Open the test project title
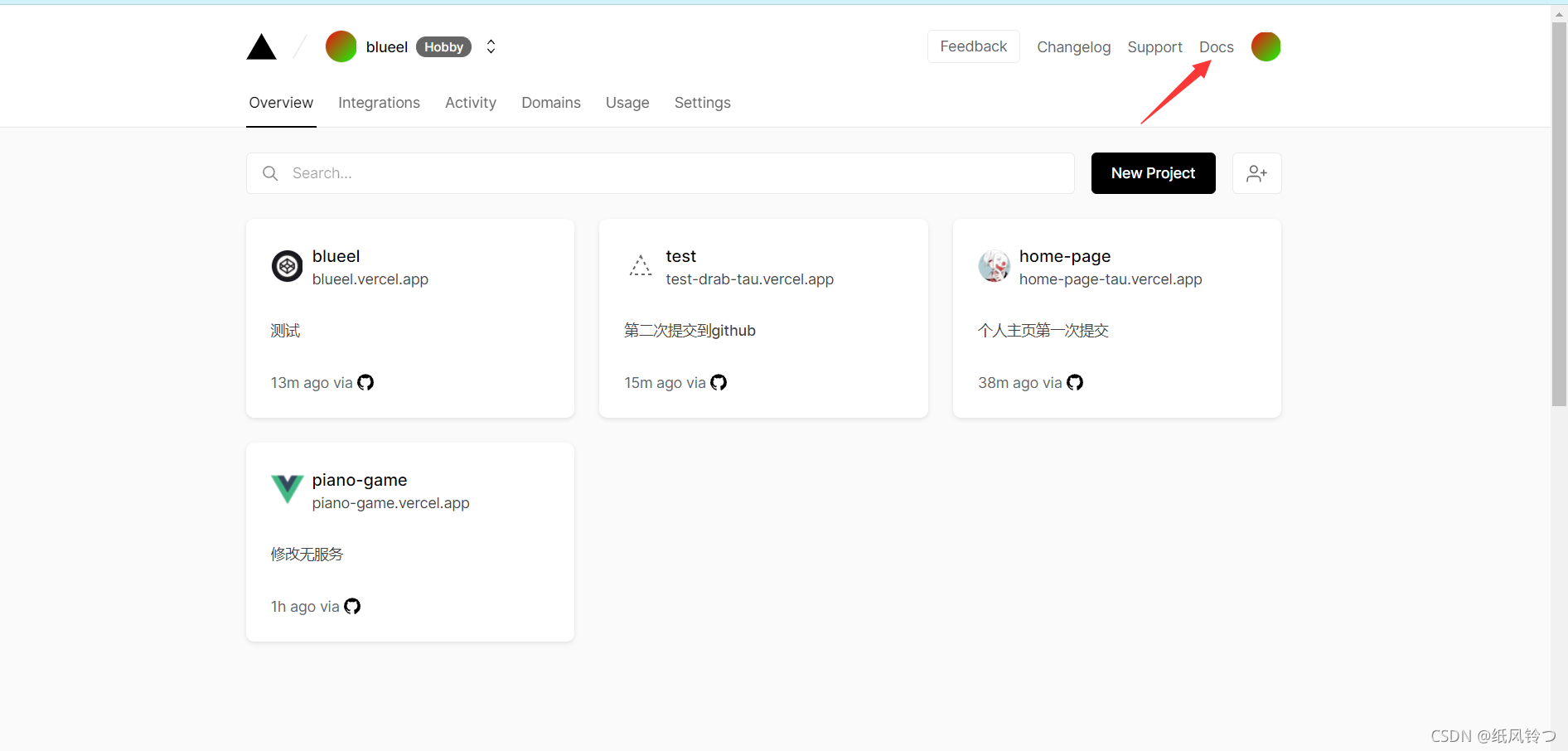This screenshot has width=1568, height=751. point(680,256)
